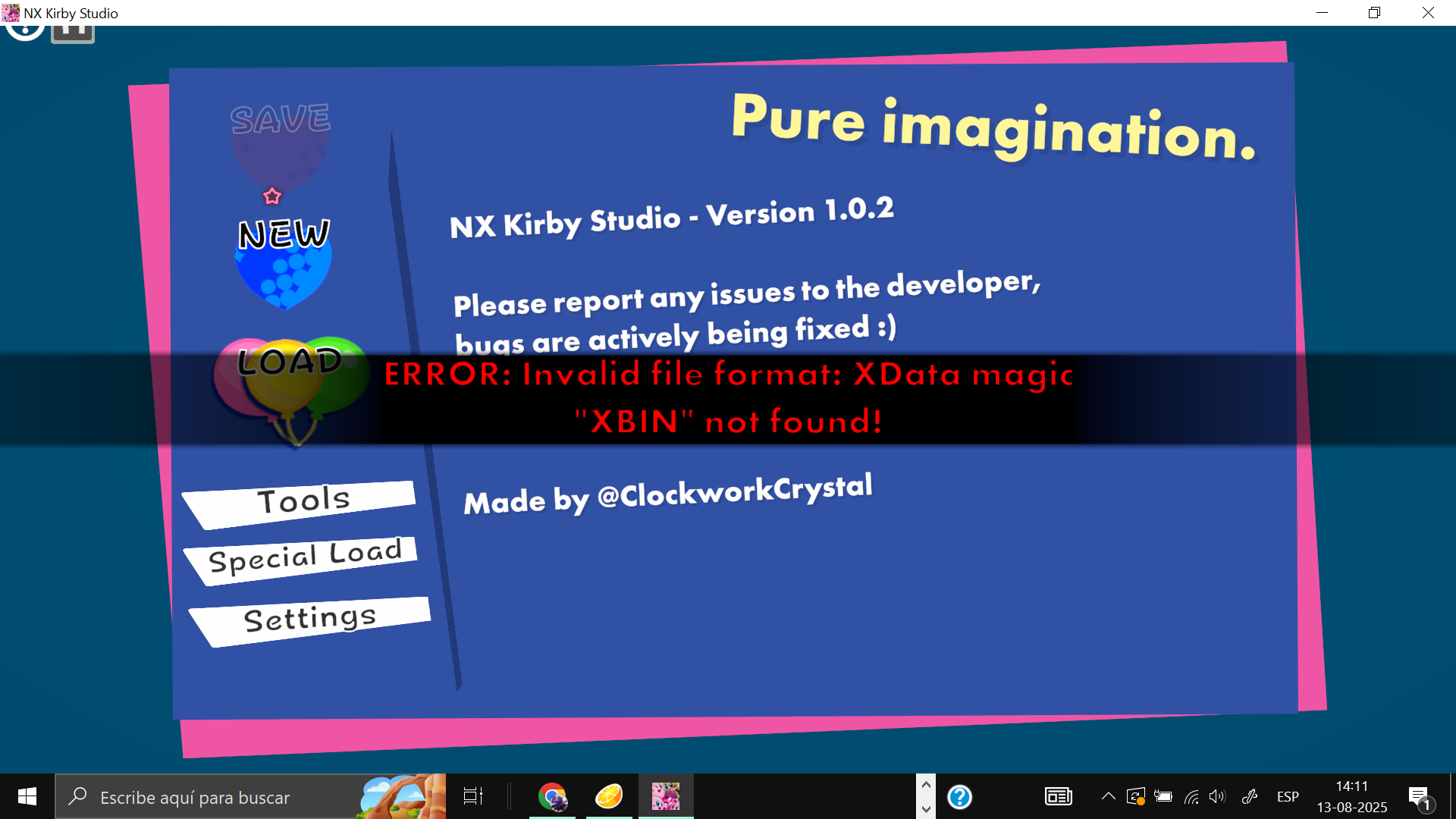Click the red XBIN error message banner

728,398
